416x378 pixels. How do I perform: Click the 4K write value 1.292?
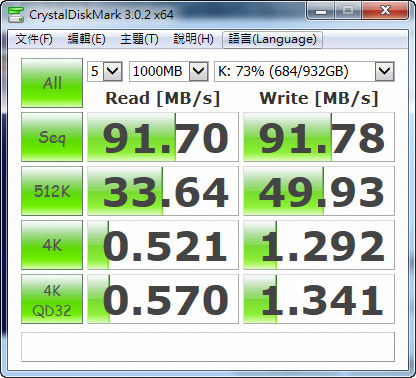[x=319, y=245]
